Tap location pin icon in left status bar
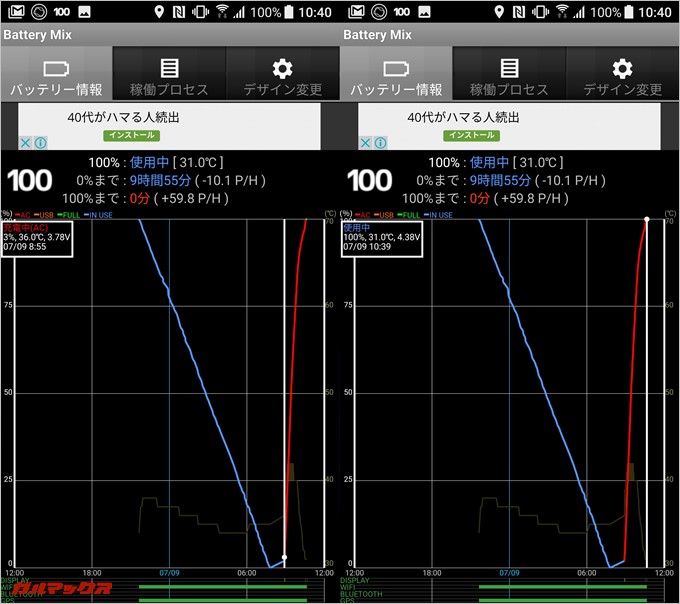The width and height of the screenshot is (680, 604). (160, 12)
